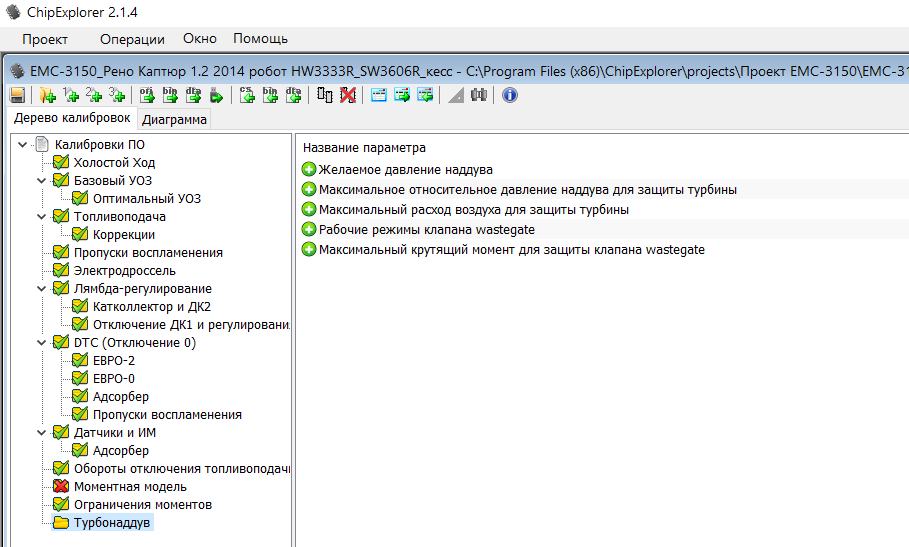Click the save project floppy disk icon
The height and width of the screenshot is (547, 909).
pos(17,96)
